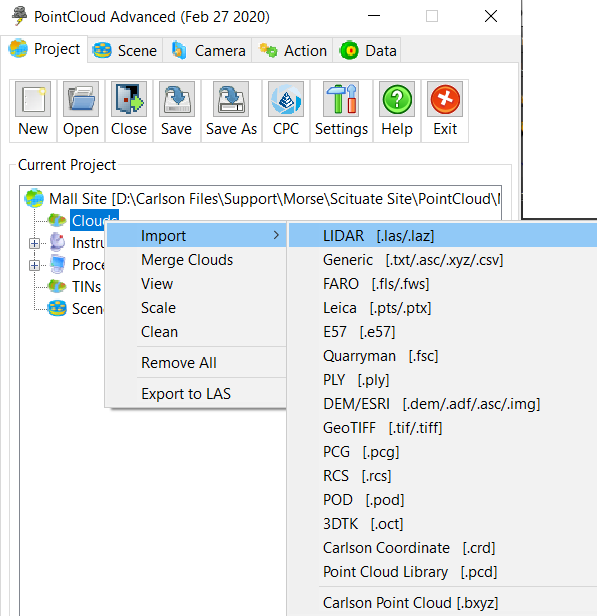
Task: Click the red Exit icon
Action: pyautogui.click(x=445, y=99)
